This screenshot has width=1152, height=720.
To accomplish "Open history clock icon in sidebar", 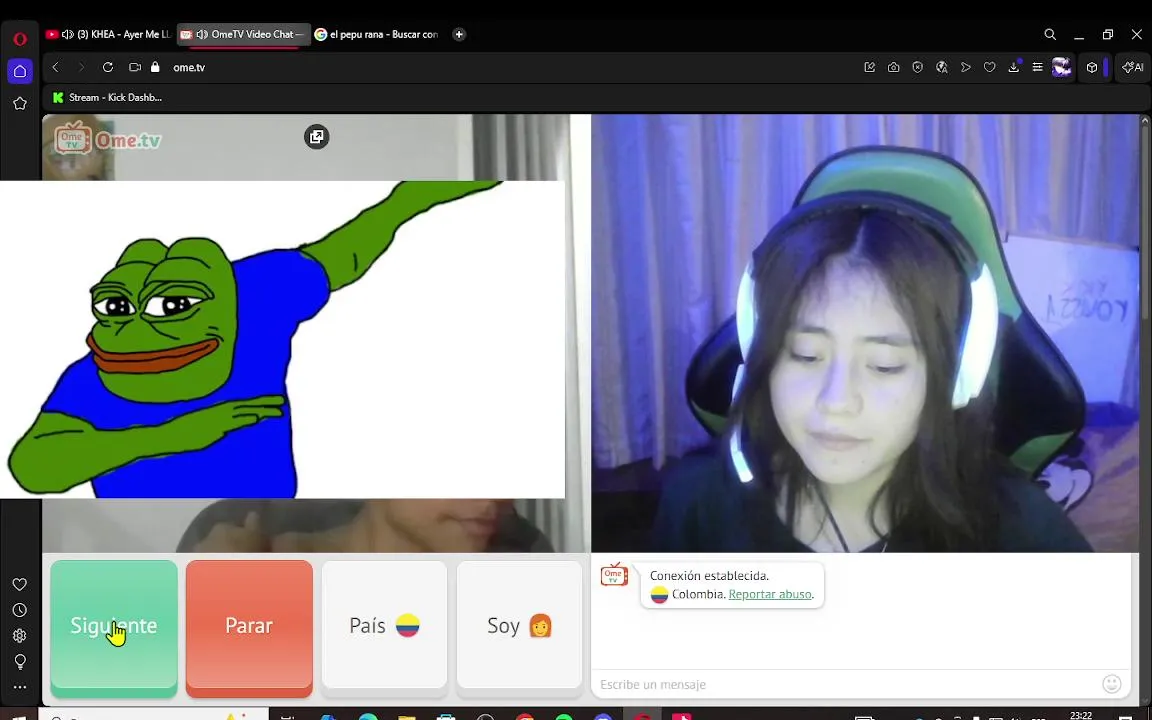I will pos(20,610).
